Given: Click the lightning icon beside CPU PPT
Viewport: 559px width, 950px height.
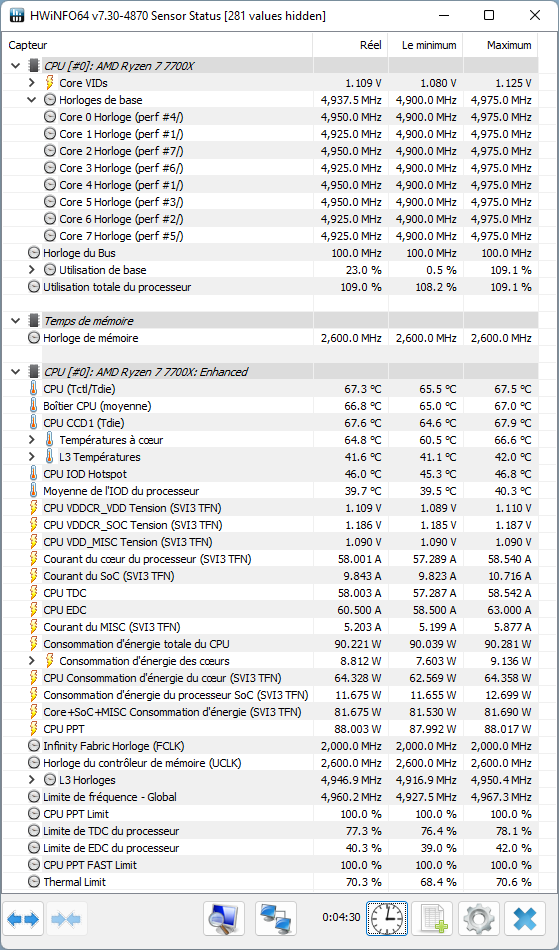Looking at the screenshot, I should (34, 728).
